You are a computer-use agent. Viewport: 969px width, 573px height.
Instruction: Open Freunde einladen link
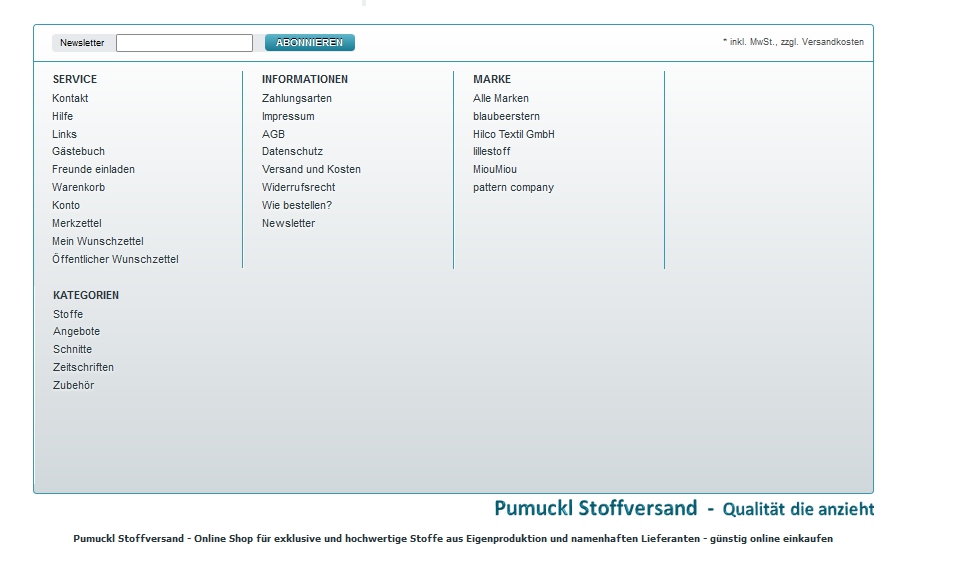(93, 170)
